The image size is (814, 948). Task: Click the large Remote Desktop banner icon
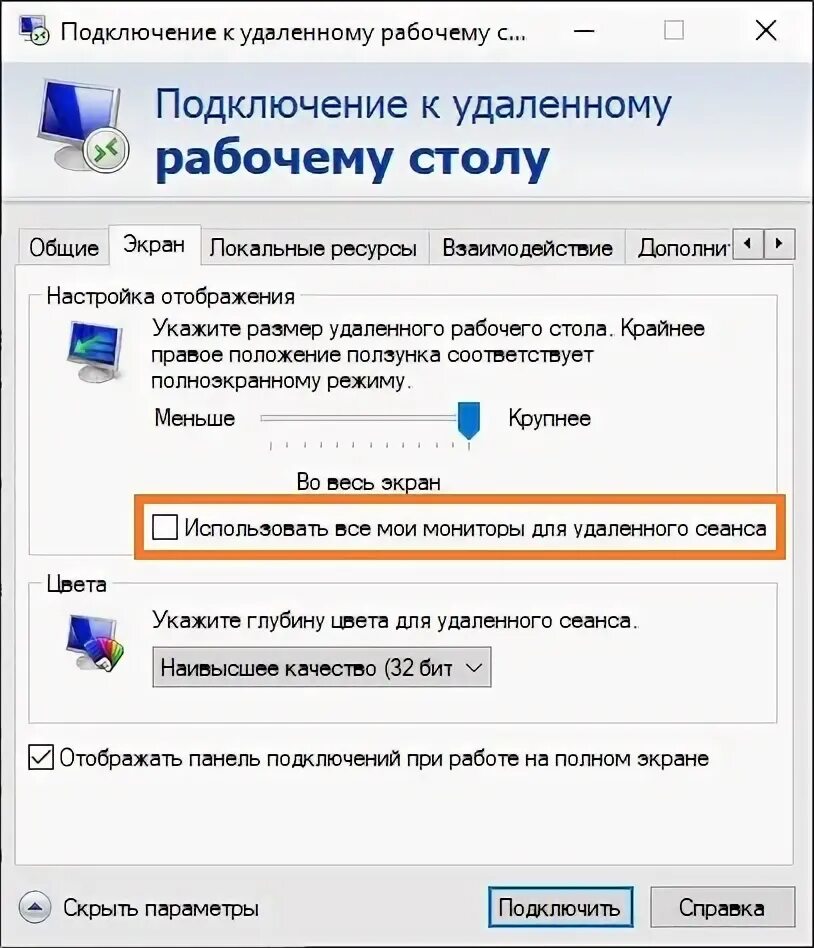click(x=83, y=125)
